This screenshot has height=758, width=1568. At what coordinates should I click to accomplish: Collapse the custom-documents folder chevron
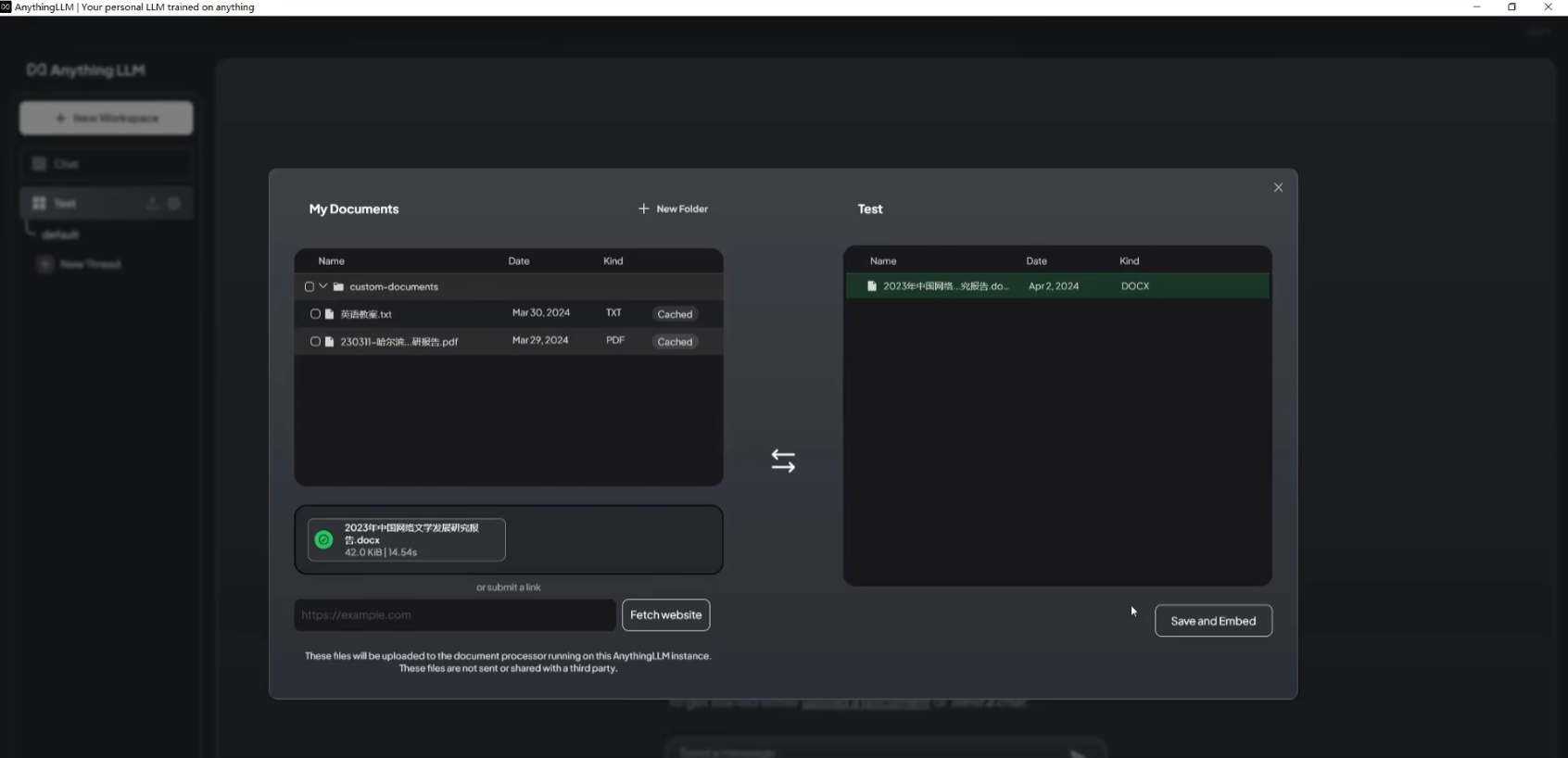tap(323, 286)
